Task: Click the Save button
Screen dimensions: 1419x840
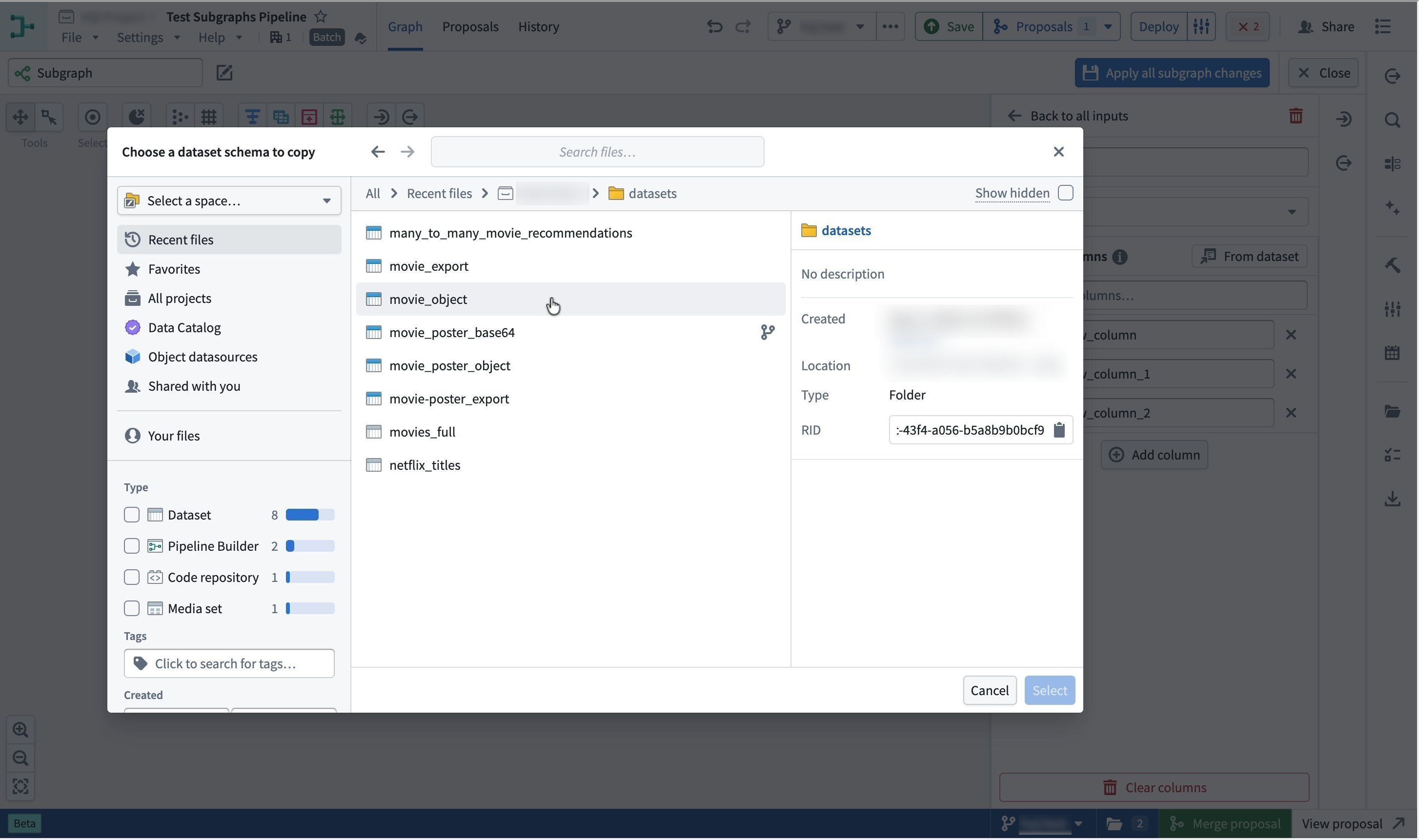Action: (949, 27)
